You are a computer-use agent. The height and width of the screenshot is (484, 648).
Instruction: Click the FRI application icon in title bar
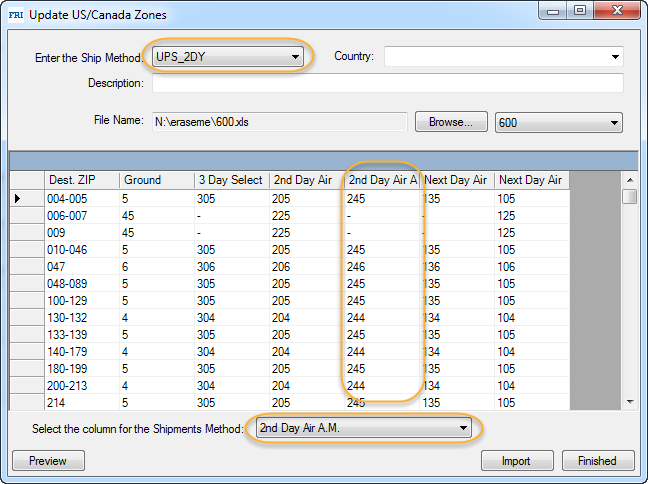(15, 14)
